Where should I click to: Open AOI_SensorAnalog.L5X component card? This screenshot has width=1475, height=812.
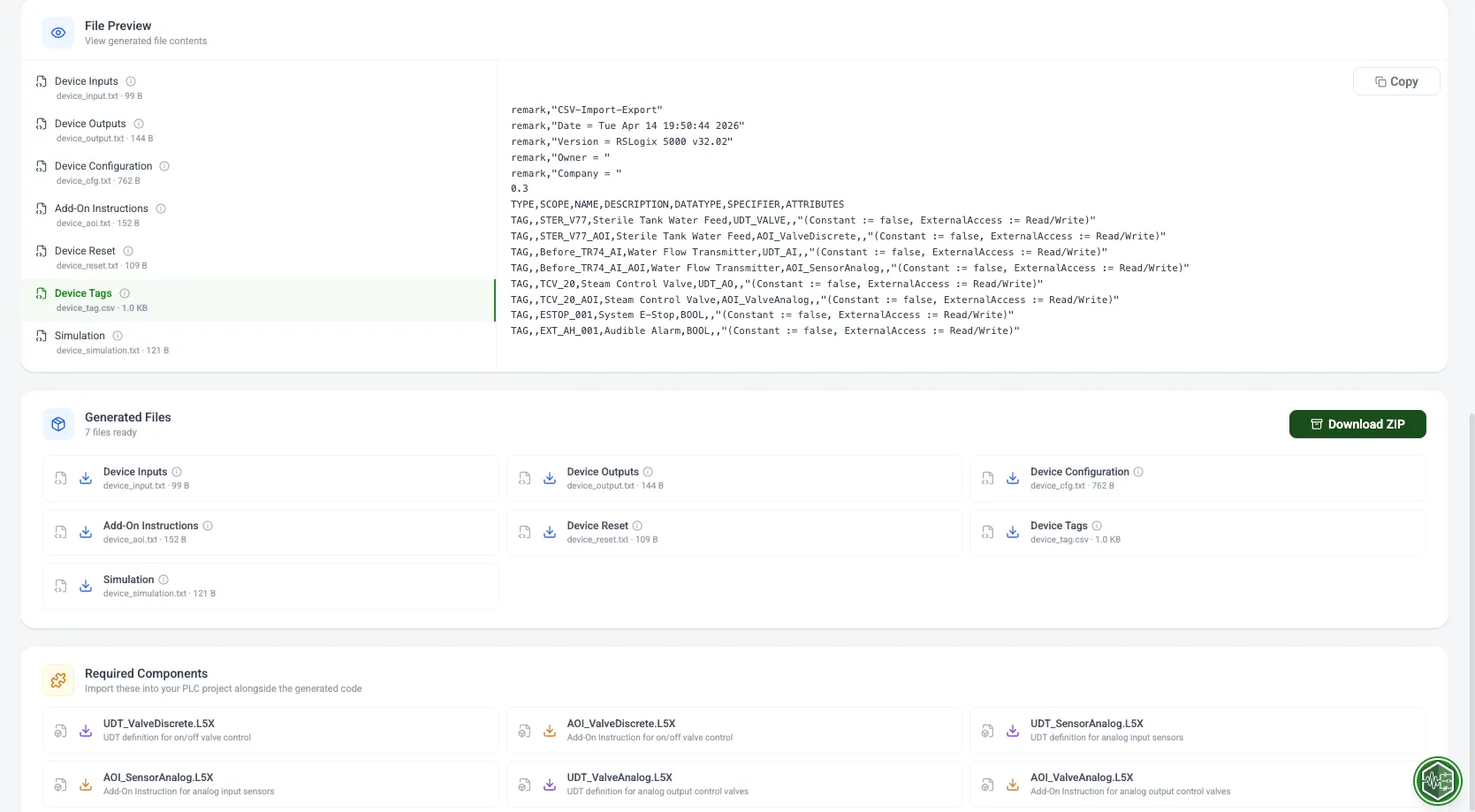[270, 785]
